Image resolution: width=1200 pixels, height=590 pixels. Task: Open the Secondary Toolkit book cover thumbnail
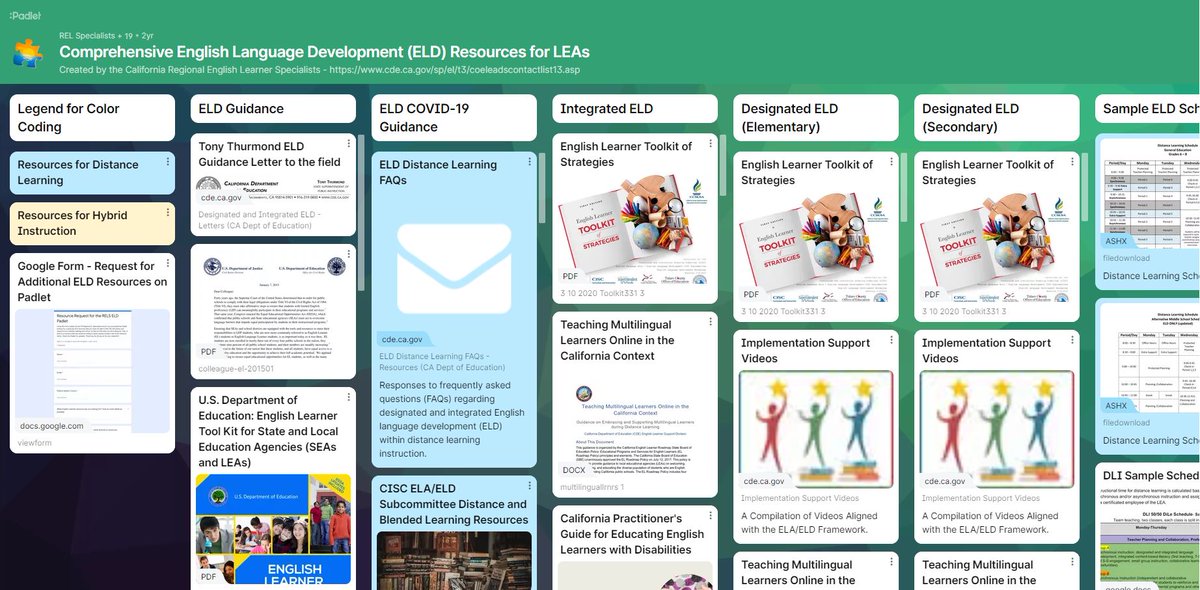(998, 247)
